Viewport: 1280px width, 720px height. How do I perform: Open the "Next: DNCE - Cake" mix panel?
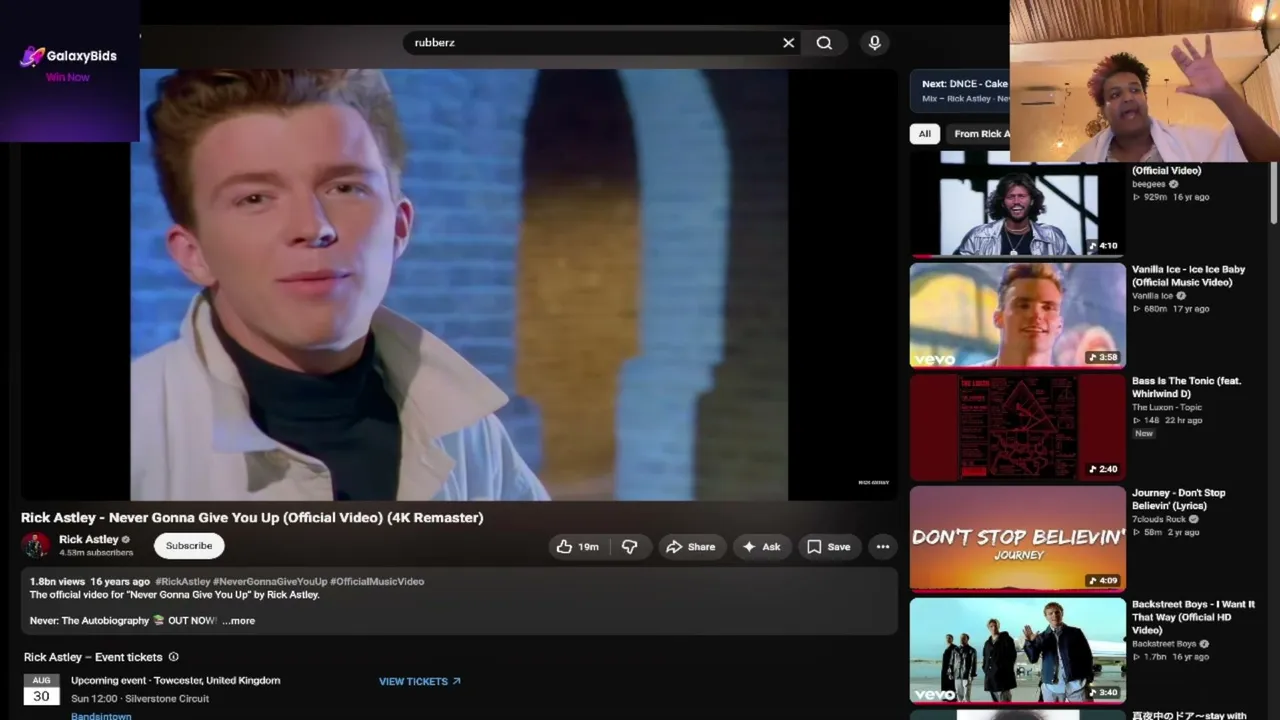click(961, 91)
